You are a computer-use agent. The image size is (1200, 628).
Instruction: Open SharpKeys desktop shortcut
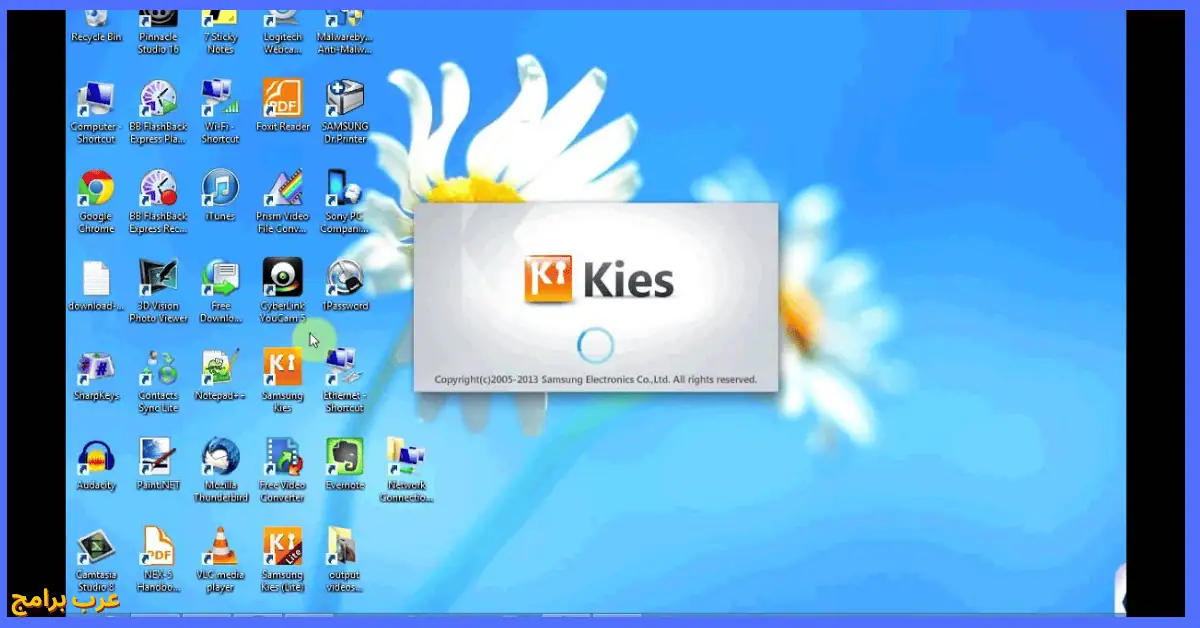point(96,376)
